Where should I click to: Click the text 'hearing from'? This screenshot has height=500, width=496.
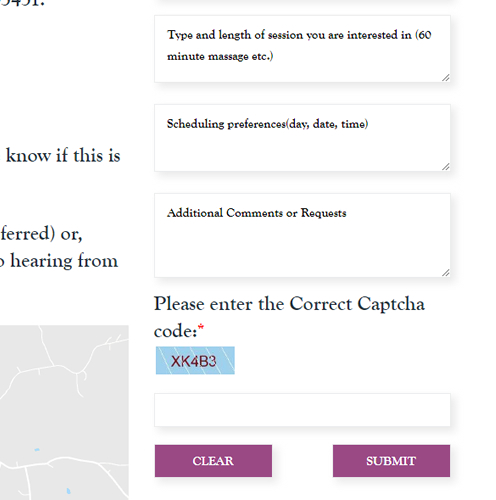tap(64, 260)
